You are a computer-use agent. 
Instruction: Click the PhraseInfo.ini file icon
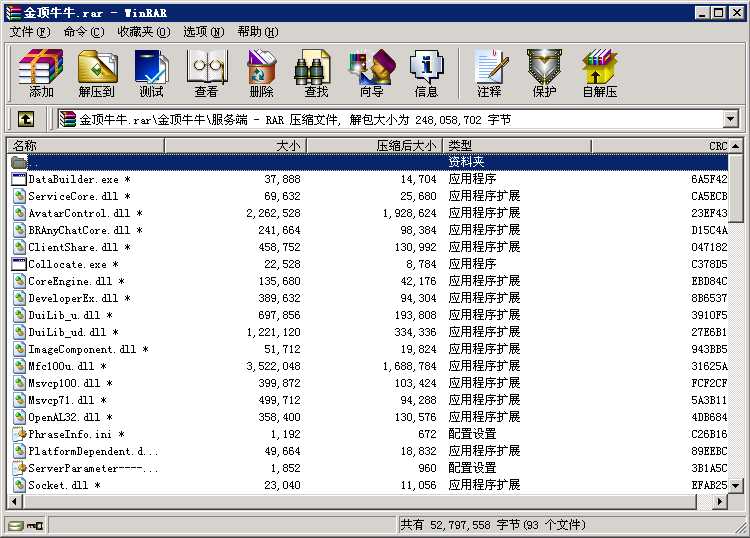click(x=20, y=434)
